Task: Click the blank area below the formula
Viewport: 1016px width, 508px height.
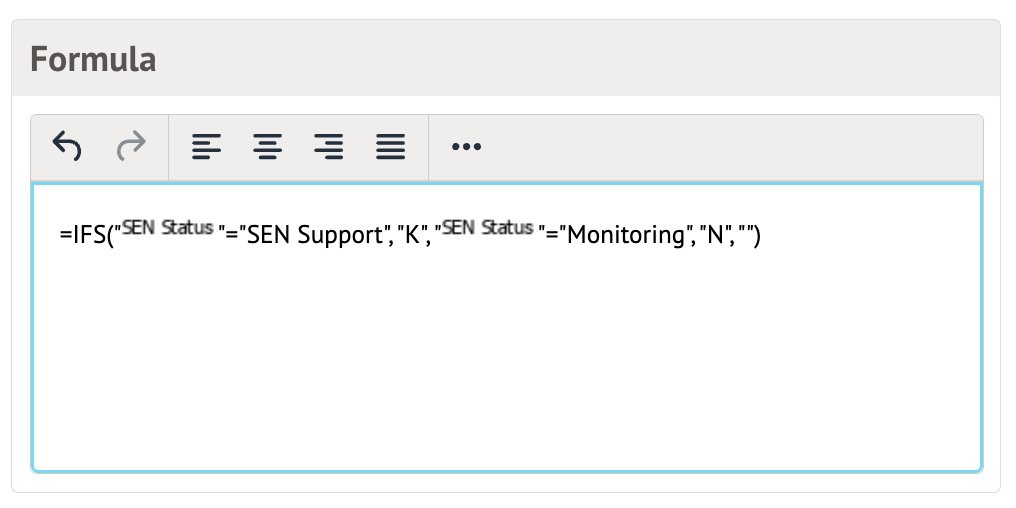Action: 506,370
